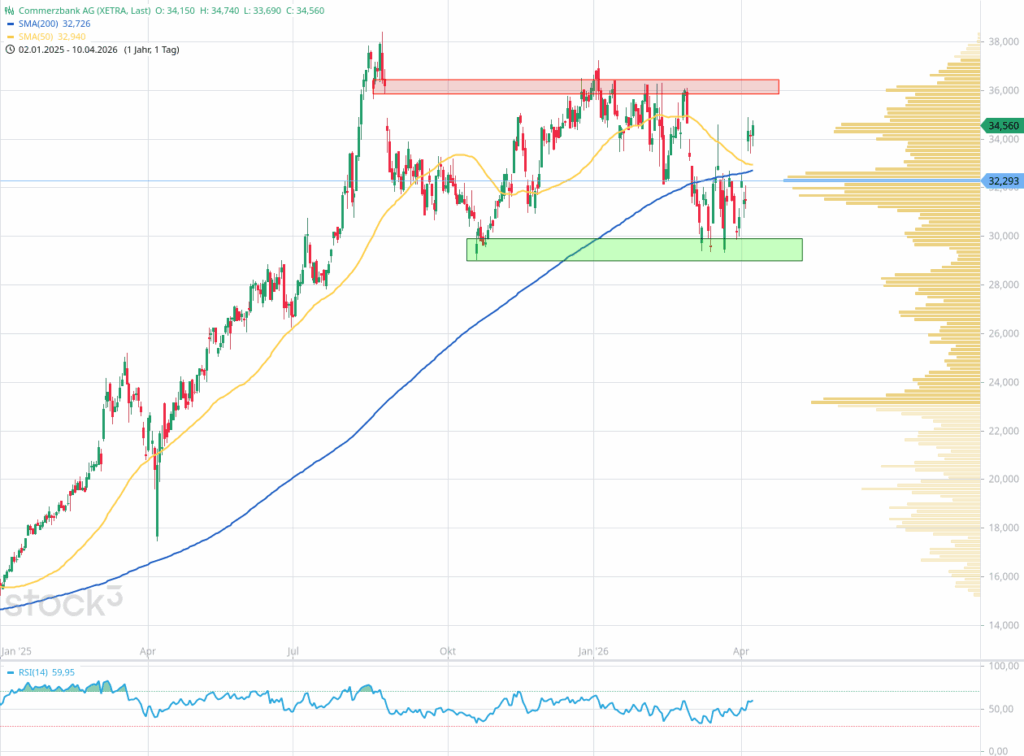1024x756 pixels.
Task: Click the yellow SMA(50) line marker icon
Action: 10,35
